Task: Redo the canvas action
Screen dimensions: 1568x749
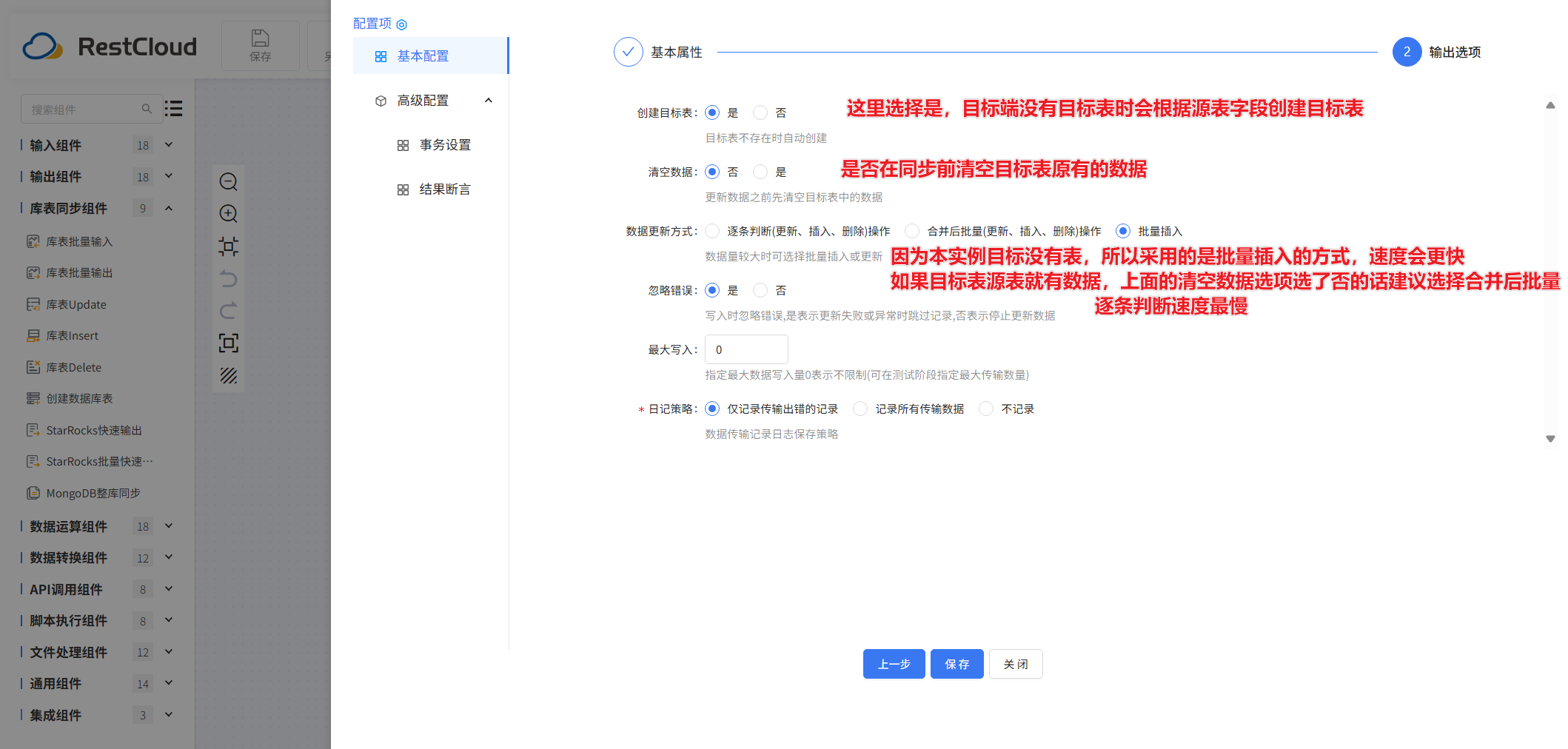Action: [x=228, y=310]
